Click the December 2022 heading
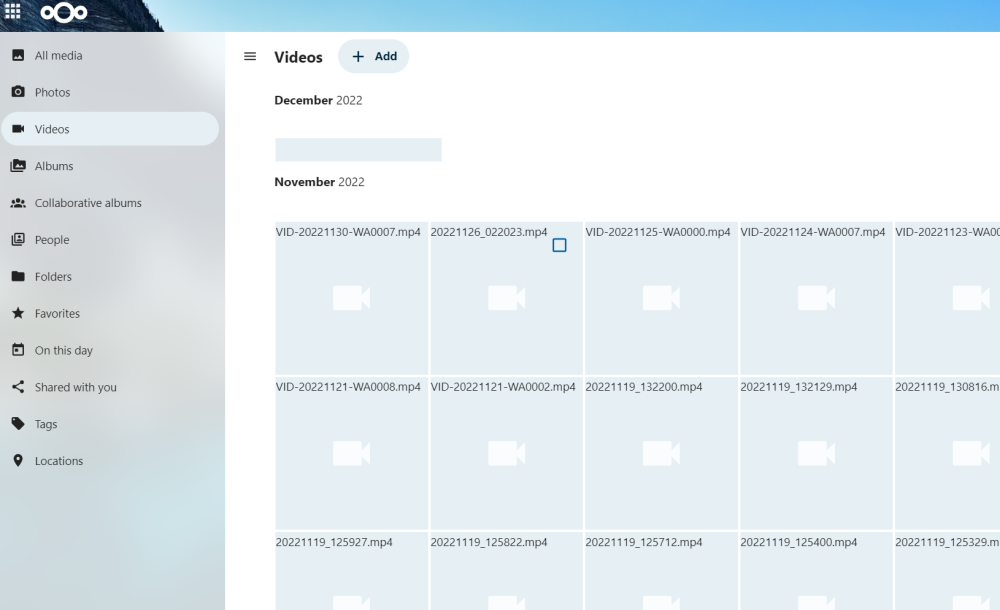This screenshot has width=1000, height=610. coord(318,100)
